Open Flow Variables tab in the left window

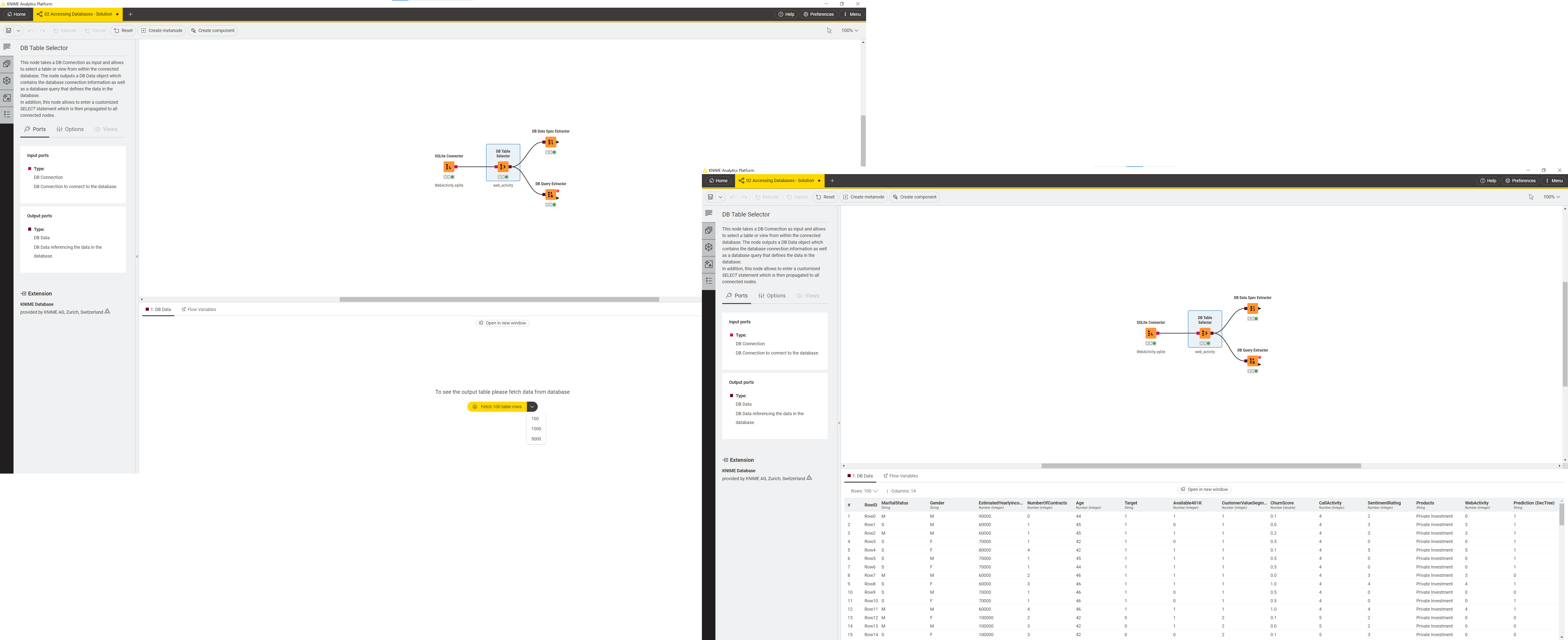[x=199, y=310]
